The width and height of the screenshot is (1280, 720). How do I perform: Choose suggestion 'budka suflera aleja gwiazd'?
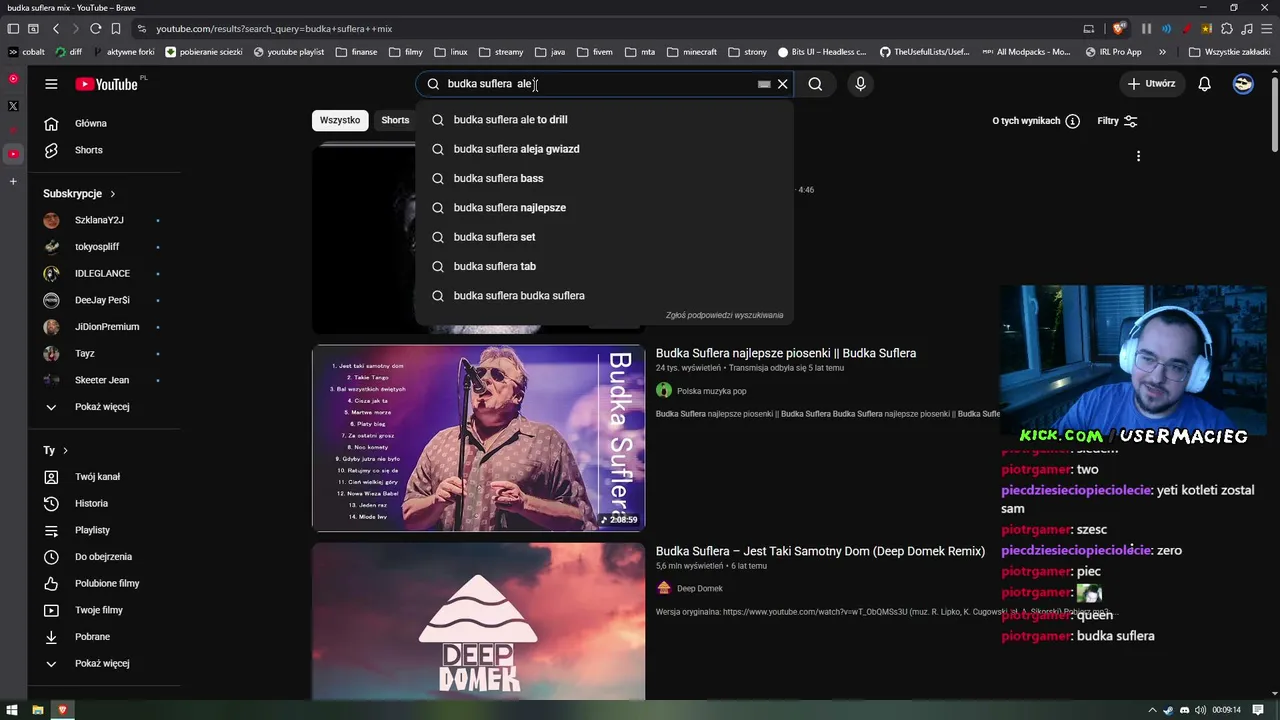[604, 149]
